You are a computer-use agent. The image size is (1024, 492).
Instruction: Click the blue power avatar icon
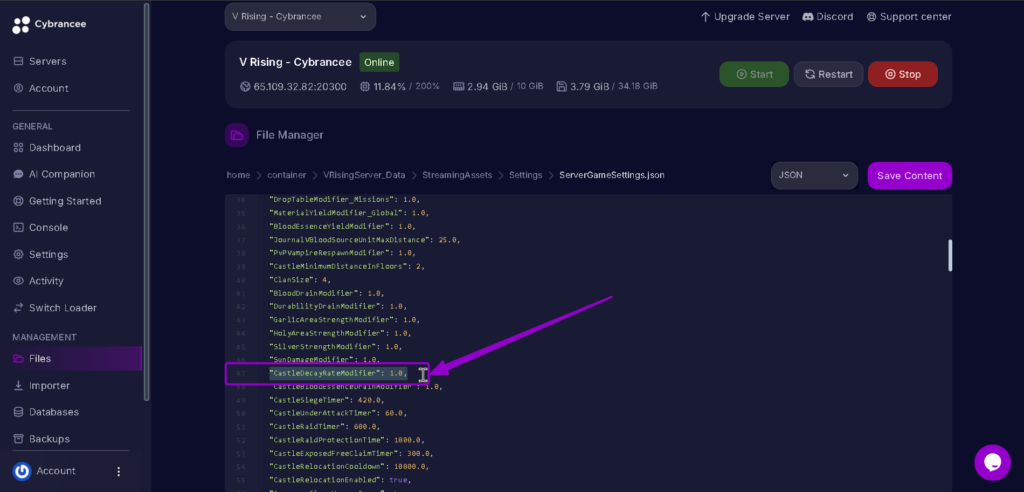click(x=22, y=471)
